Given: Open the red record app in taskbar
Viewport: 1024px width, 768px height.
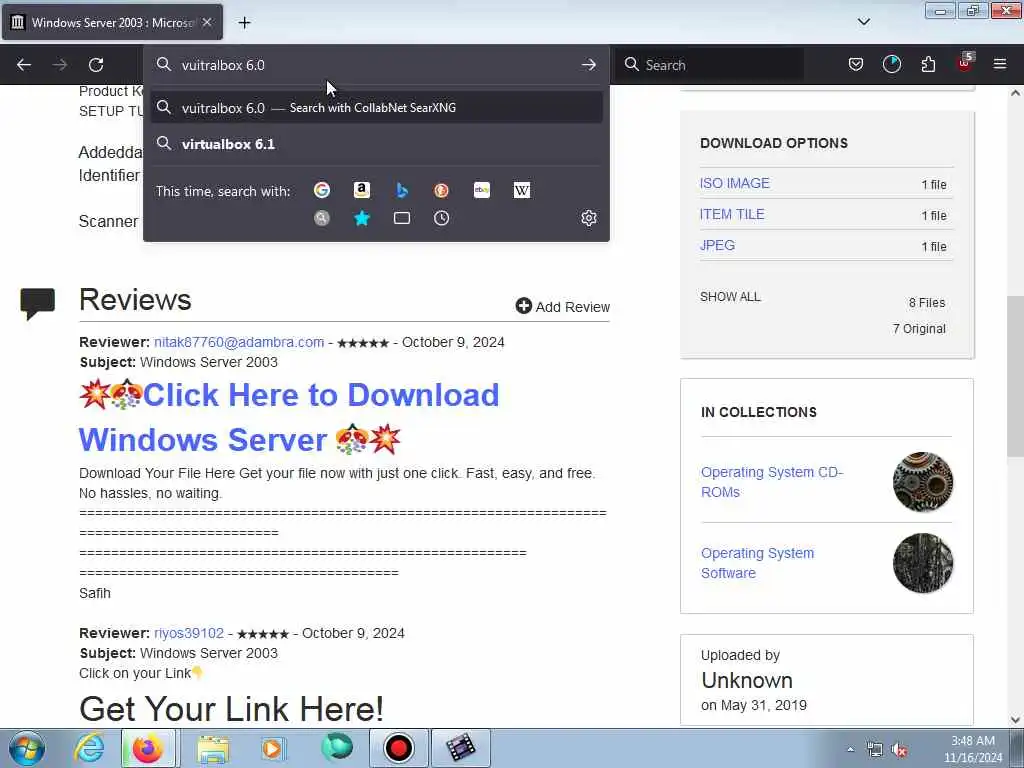Looking at the screenshot, I should (x=398, y=748).
